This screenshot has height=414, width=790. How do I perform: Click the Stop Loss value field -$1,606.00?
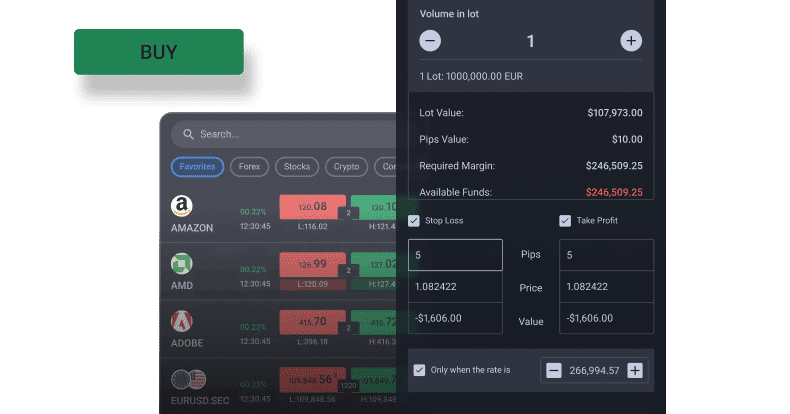[x=455, y=318]
